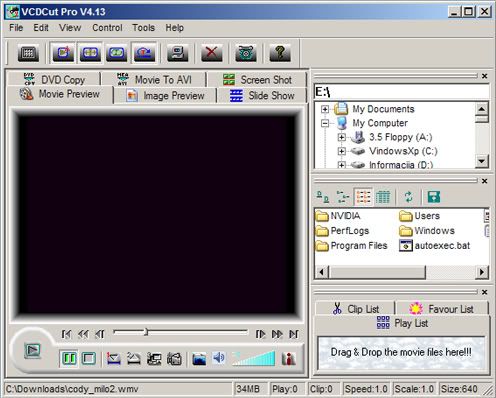Open the Tools menu
The width and height of the screenshot is (496, 398).
[x=144, y=28]
